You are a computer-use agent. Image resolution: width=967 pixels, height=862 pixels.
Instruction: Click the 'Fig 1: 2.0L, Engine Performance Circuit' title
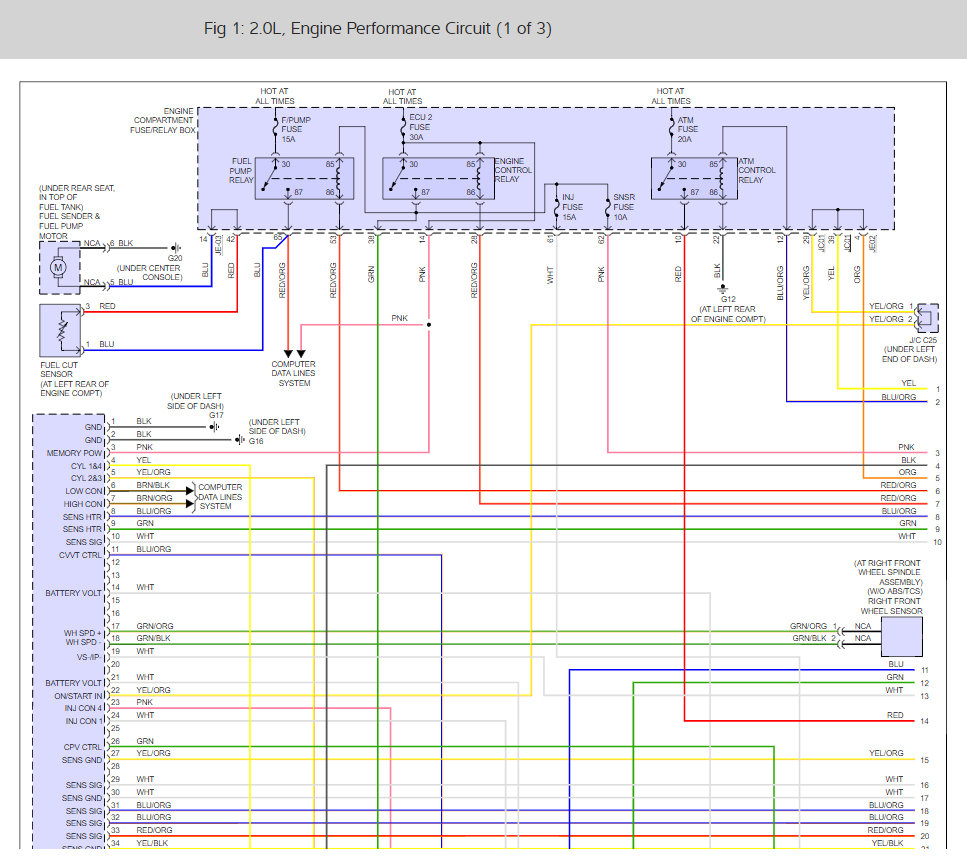pyautogui.click(x=377, y=28)
